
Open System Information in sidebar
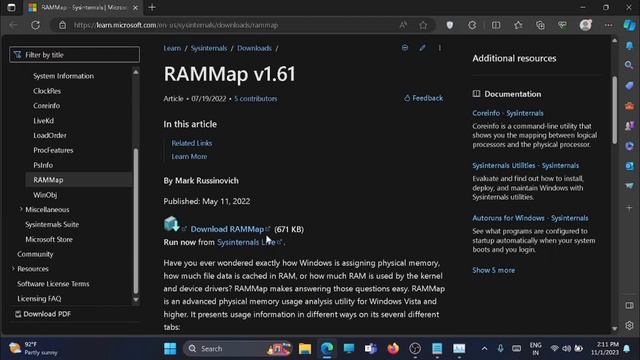coord(63,76)
